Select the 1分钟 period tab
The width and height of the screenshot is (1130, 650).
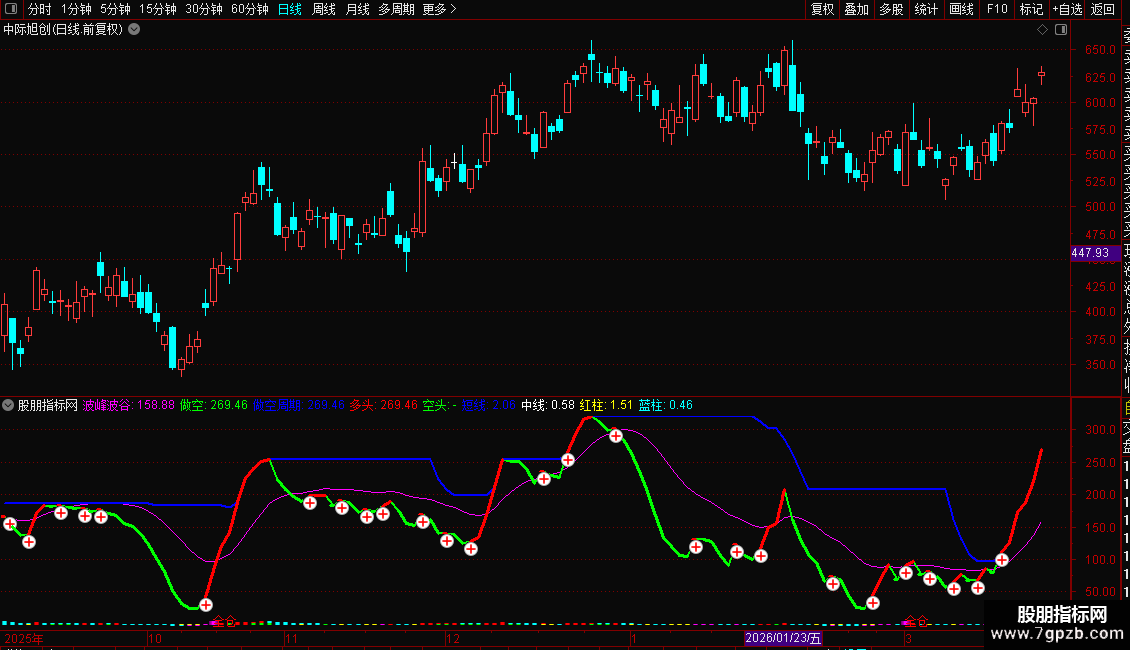point(76,9)
